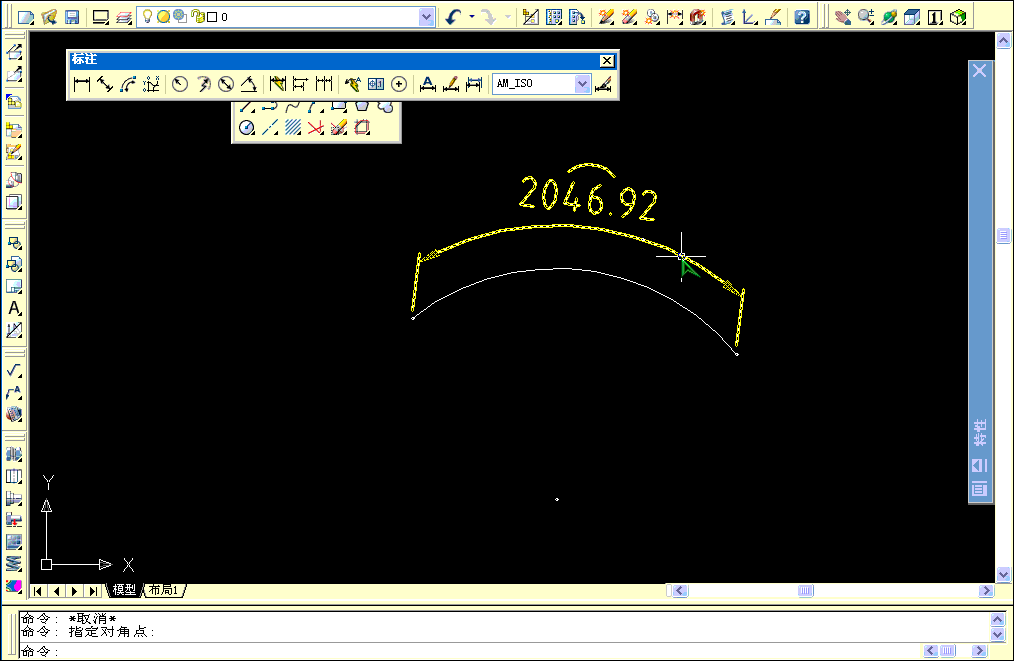Select Jogged radius dimension tool
Image resolution: width=1014 pixels, height=661 pixels.
point(204,84)
